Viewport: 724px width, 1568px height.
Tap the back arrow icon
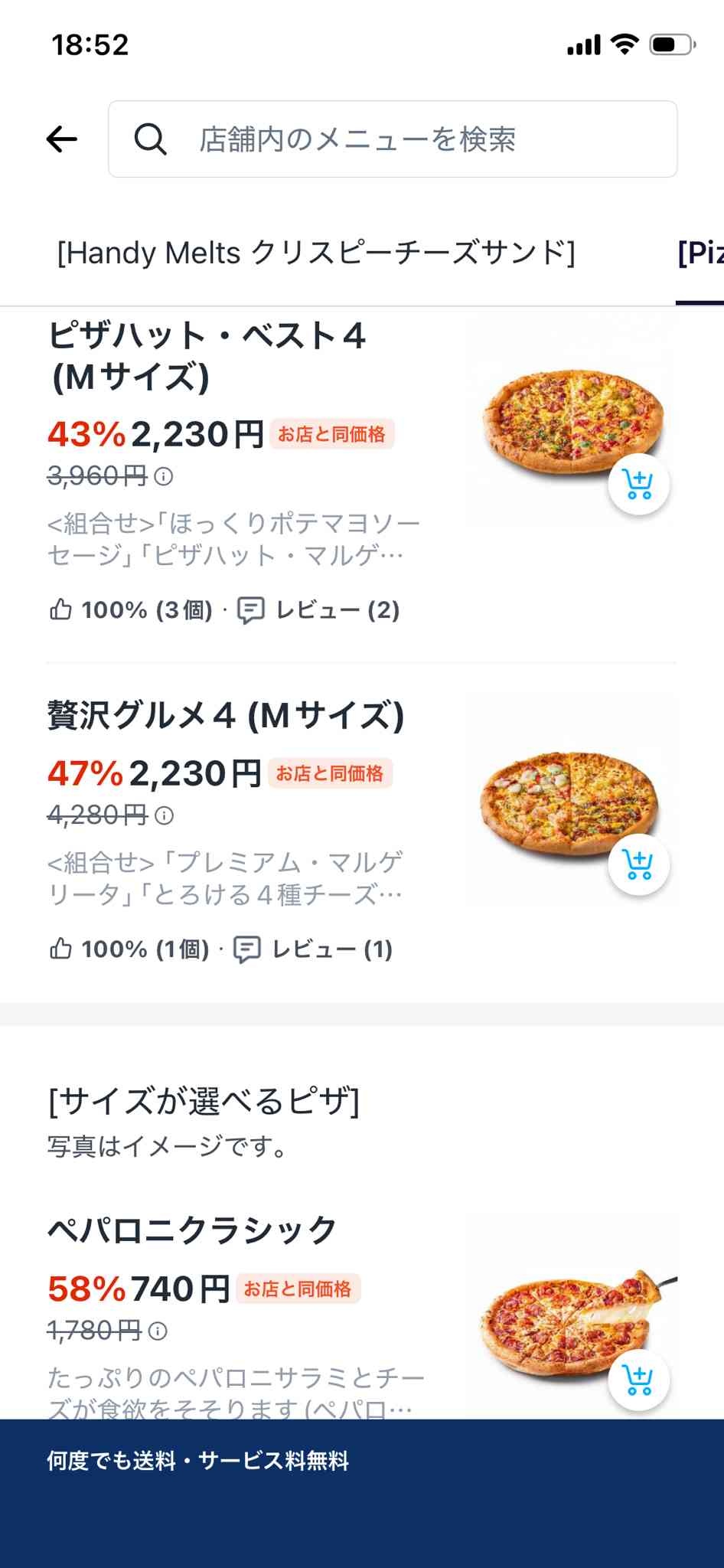(x=62, y=139)
